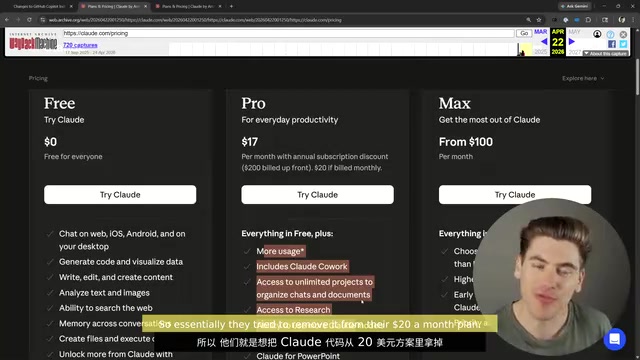Expand About this capture
The height and width of the screenshot is (360, 640).
pos(606,53)
